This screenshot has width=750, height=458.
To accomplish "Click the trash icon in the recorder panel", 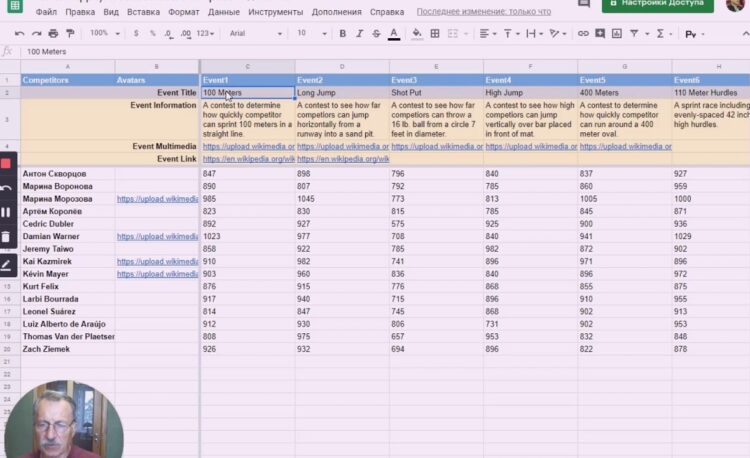I will click(x=6, y=237).
